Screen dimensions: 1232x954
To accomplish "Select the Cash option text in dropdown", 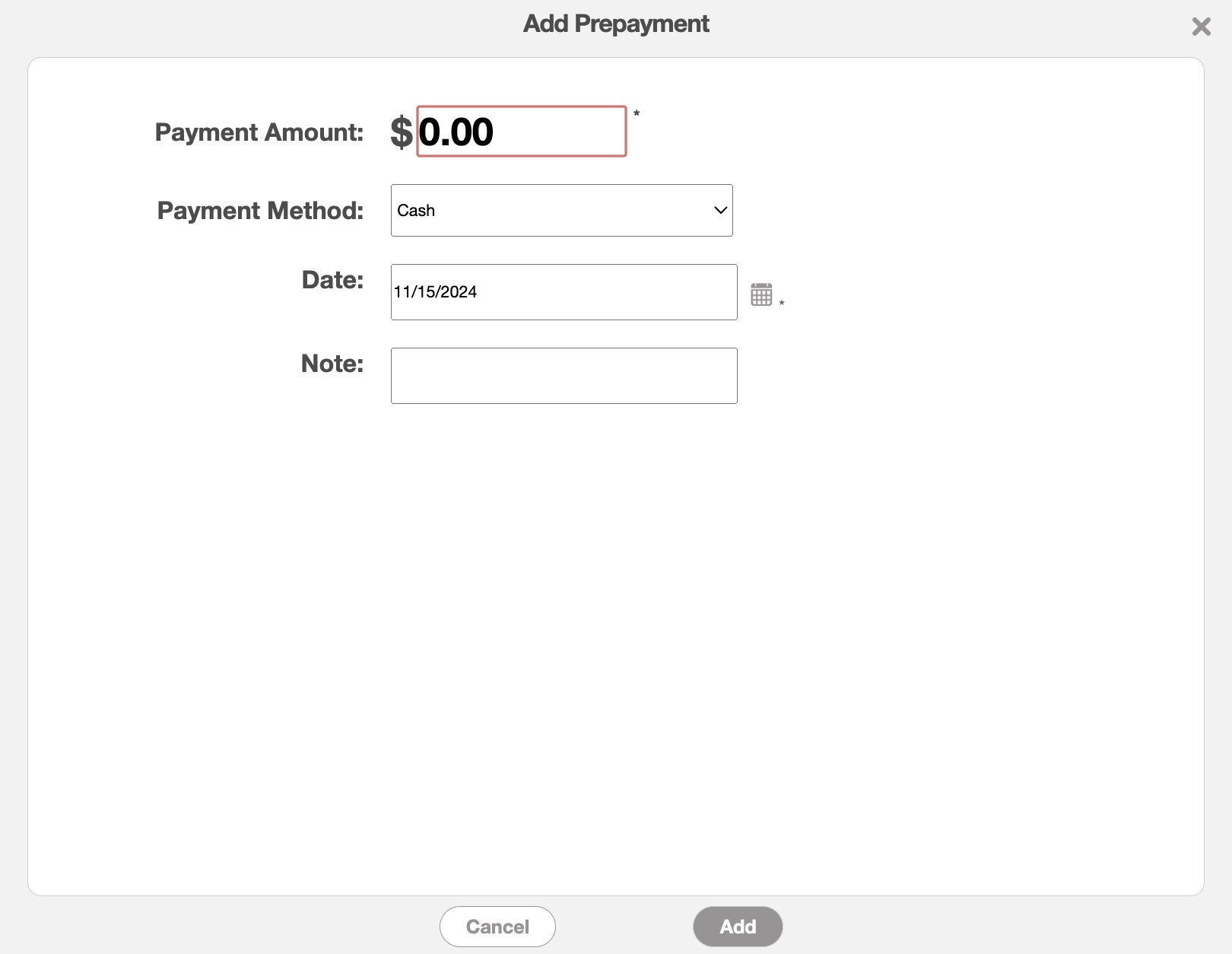I will (416, 211).
